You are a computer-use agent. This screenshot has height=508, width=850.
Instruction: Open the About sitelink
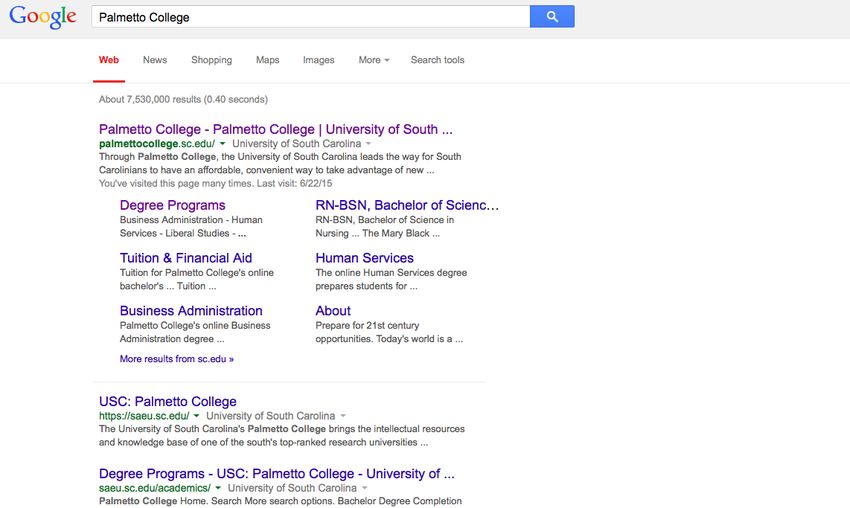click(333, 311)
